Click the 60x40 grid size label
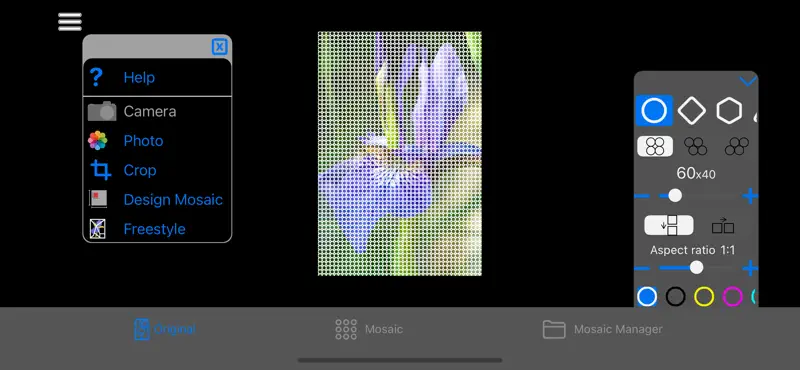This screenshot has height=370, width=800. coord(696,174)
